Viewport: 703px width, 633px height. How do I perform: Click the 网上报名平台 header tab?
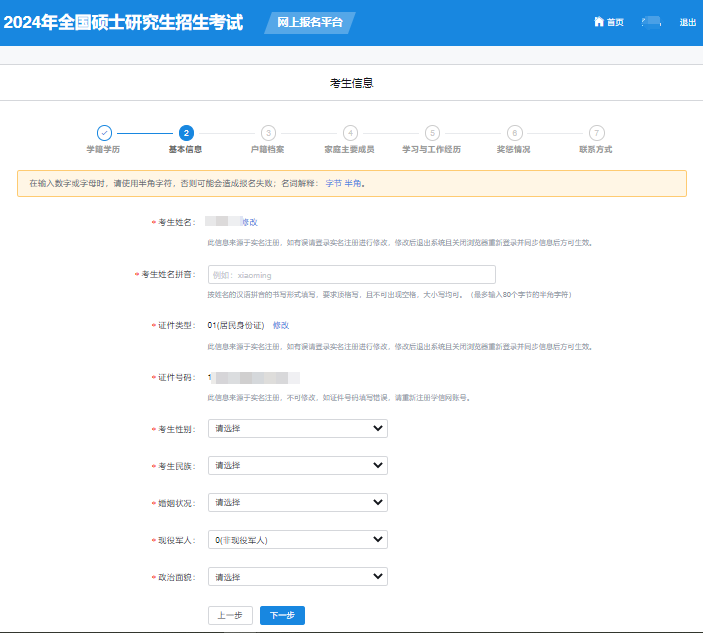click(309, 22)
